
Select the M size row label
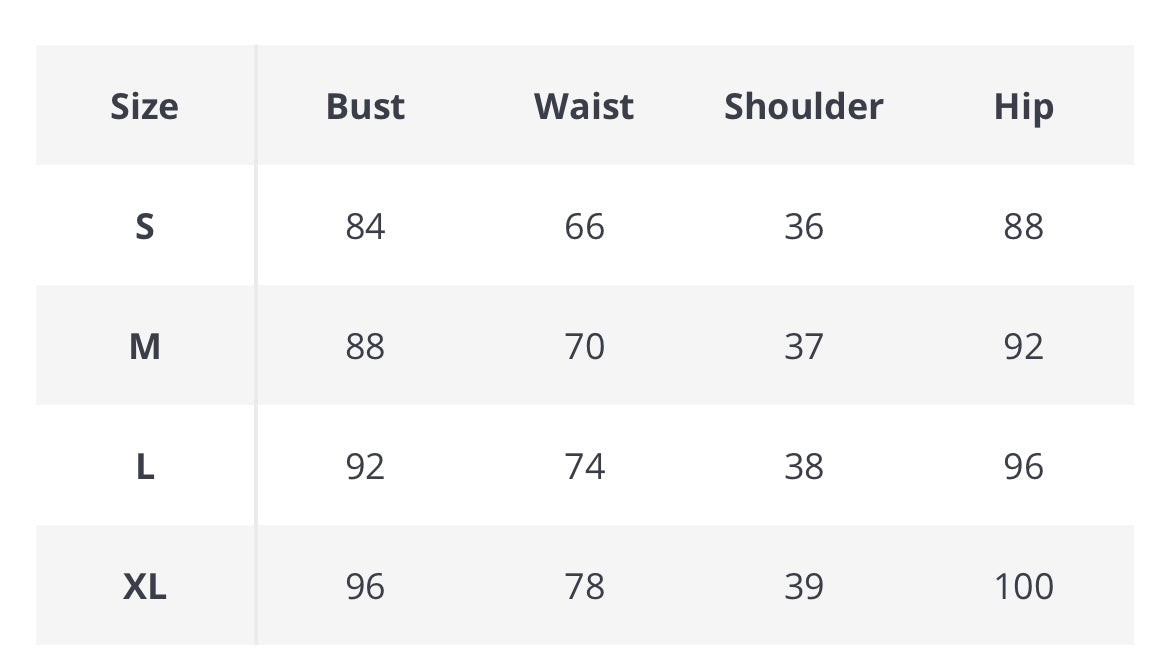(x=144, y=347)
